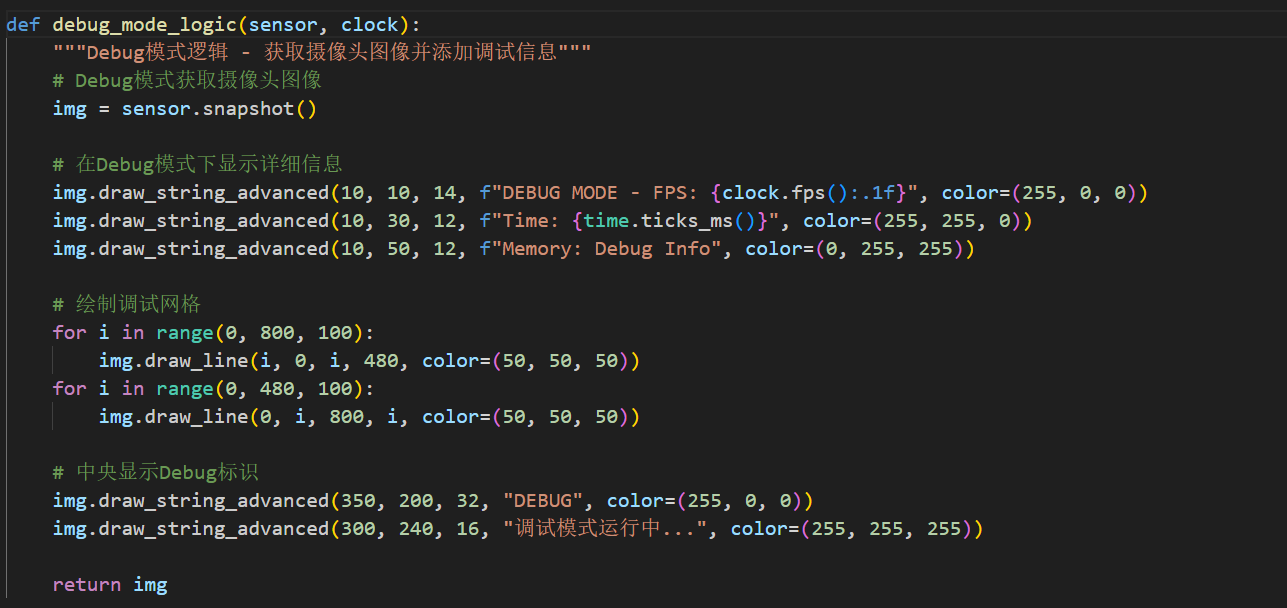Click the color tuple (0, 255, 255)
The width and height of the screenshot is (1287, 608).
[894, 248]
